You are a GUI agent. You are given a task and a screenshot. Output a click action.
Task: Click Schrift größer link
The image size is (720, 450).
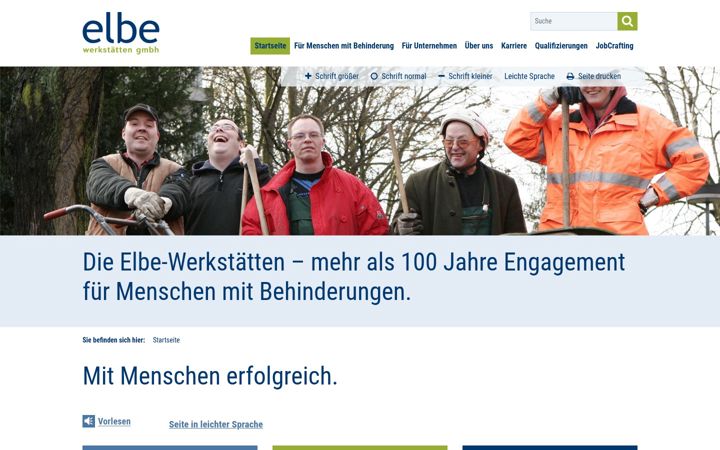click(337, 76)
